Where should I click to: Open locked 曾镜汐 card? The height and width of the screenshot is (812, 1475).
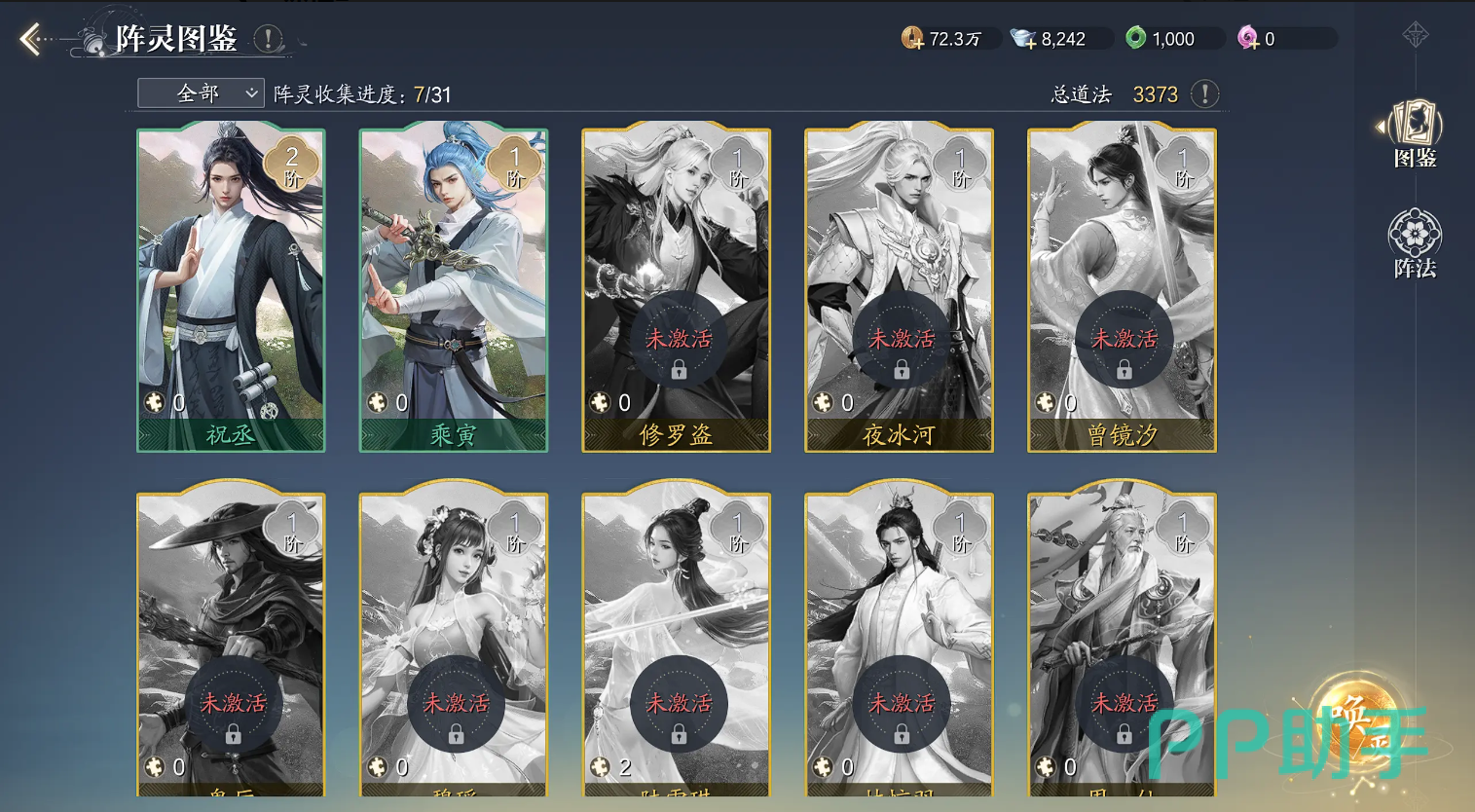click(1123, 287)
